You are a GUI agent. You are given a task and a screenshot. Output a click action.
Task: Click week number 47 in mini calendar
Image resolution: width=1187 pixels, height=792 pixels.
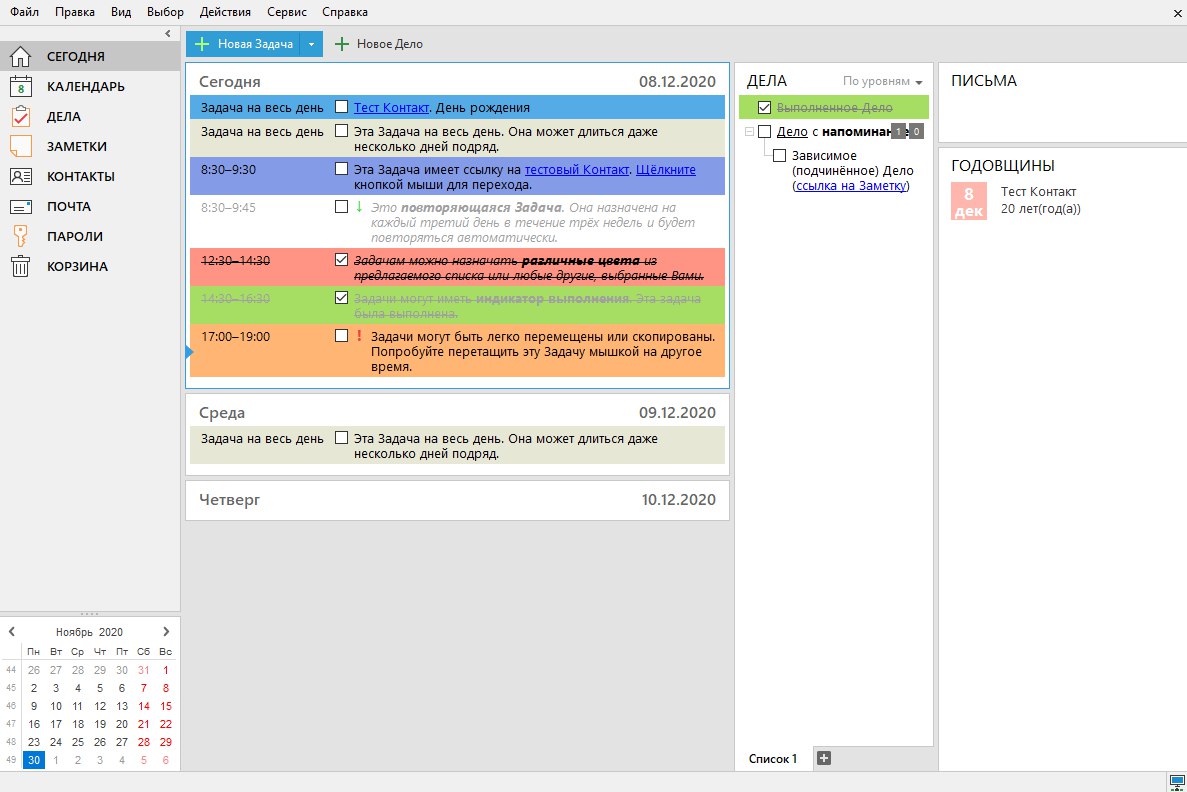[11, 724]
